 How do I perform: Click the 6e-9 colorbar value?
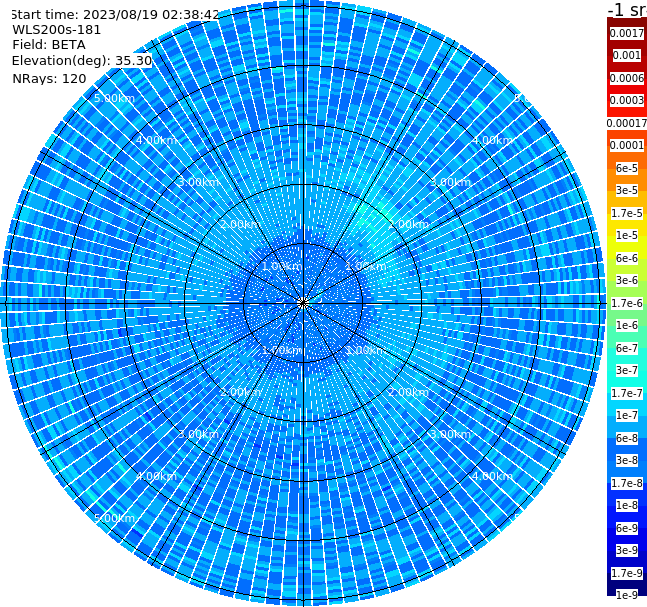click(x=627, y=528)
